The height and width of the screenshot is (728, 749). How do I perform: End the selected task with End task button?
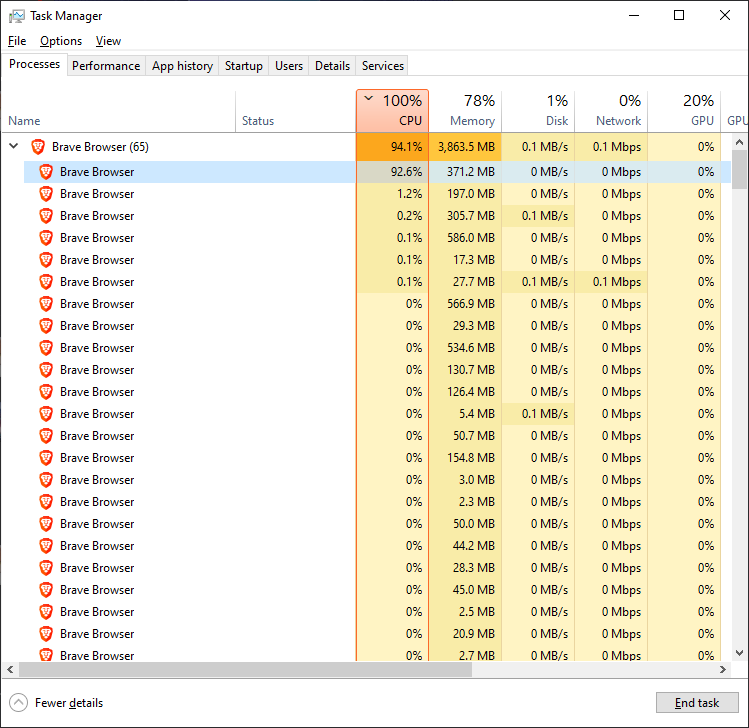(x=697, y=703)
